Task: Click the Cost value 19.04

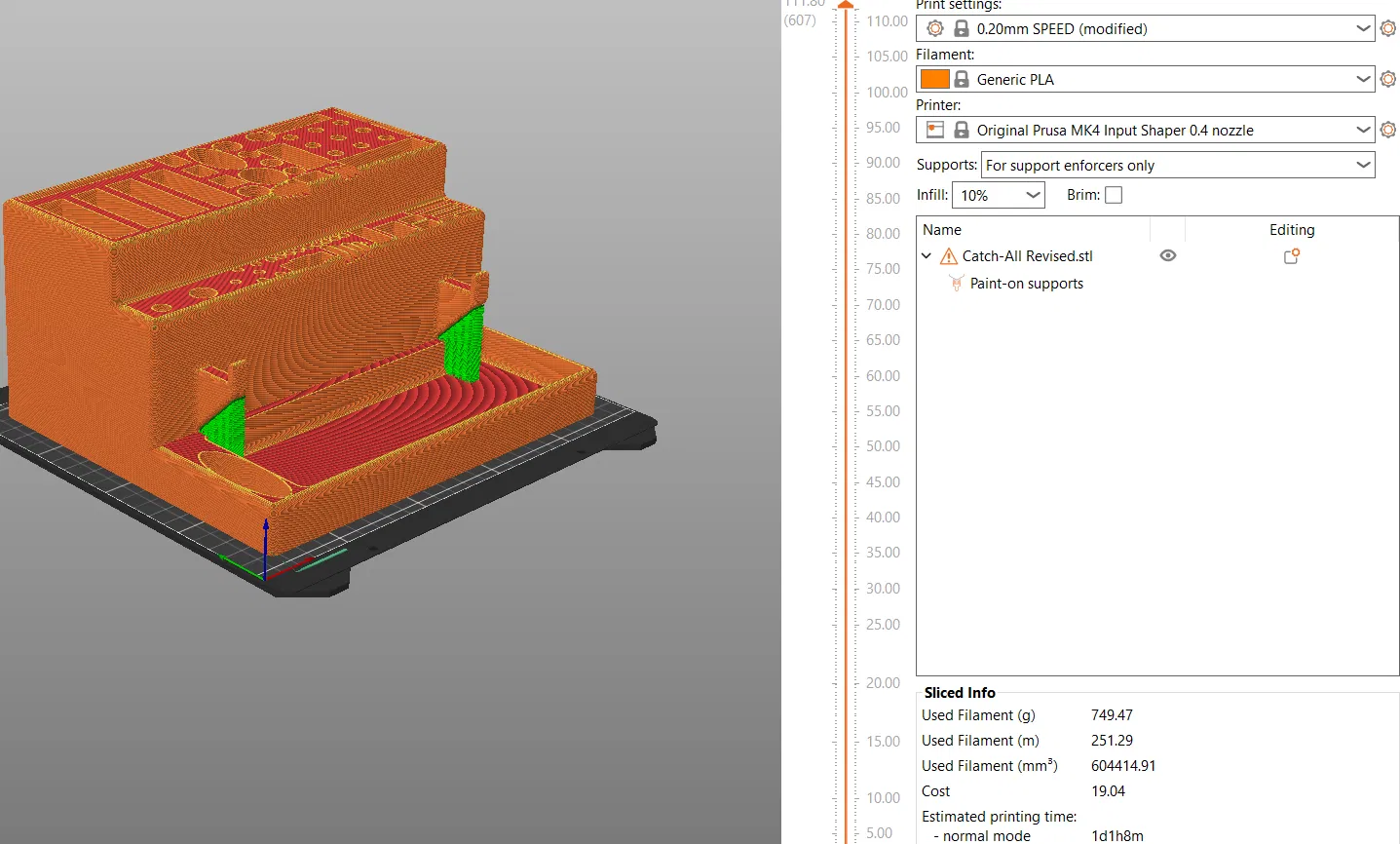Action: pyautogui.click(x=1108, y=791)
